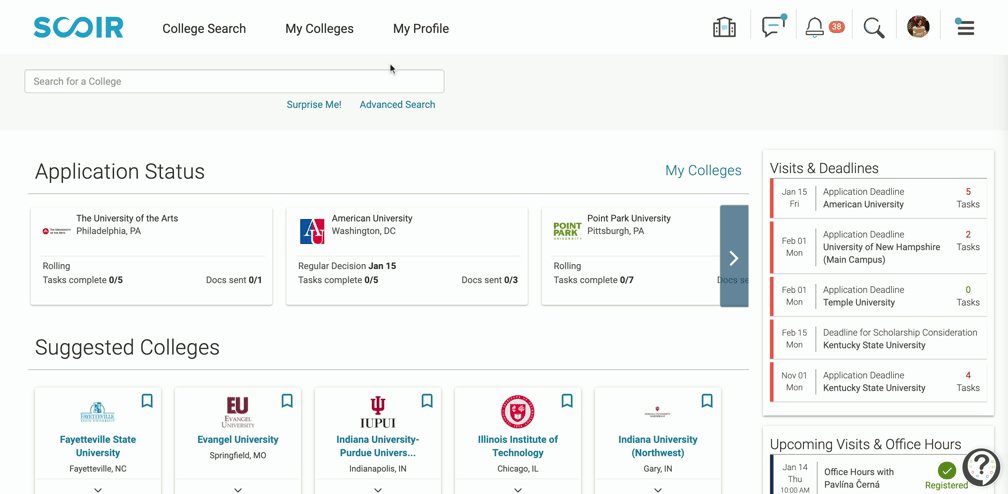Show next Application Status cards

pos(734,256)
